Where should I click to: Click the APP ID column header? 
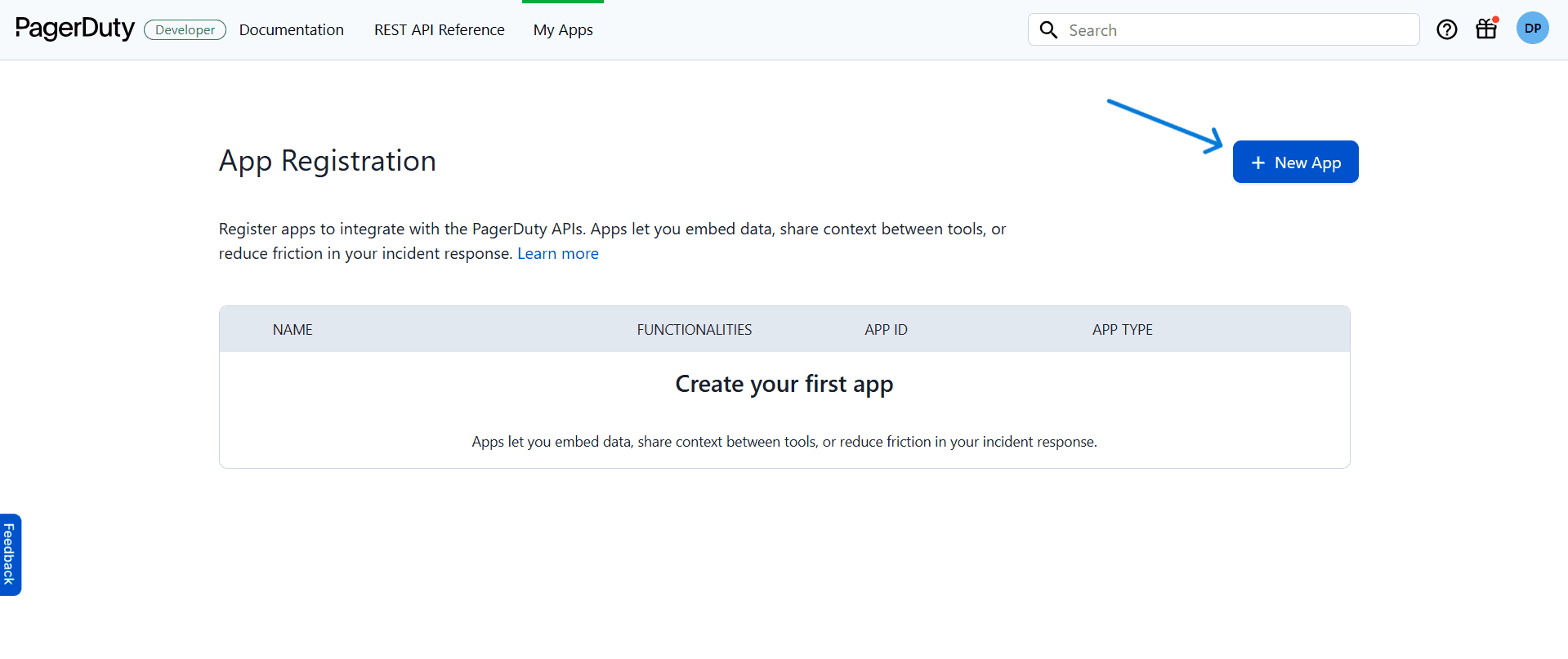coord(886,330)
